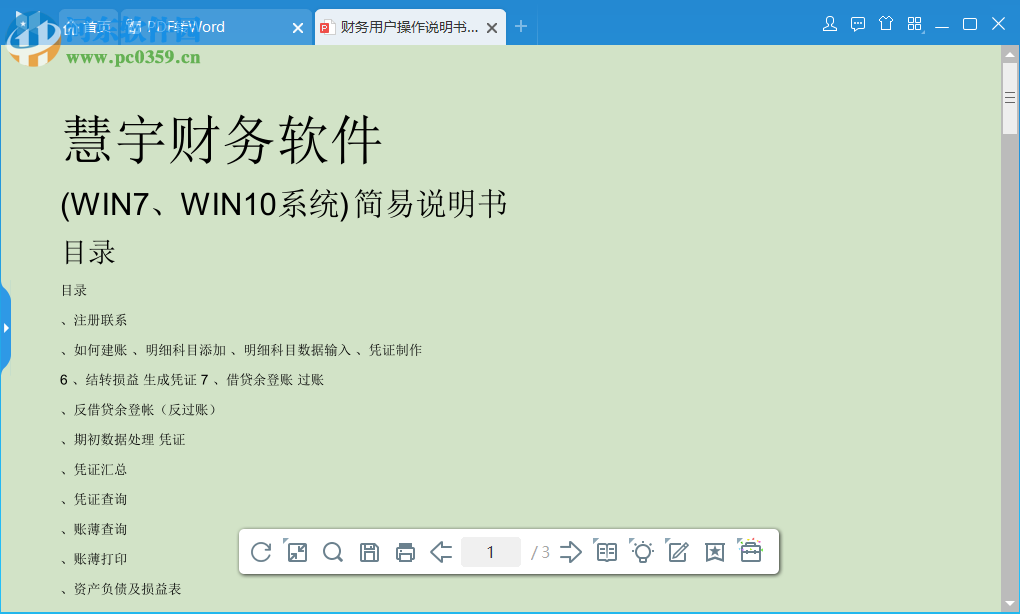Open the PDF toolbox icon
The height and width of the screenshot is (614, 1020).
point(750,551)
